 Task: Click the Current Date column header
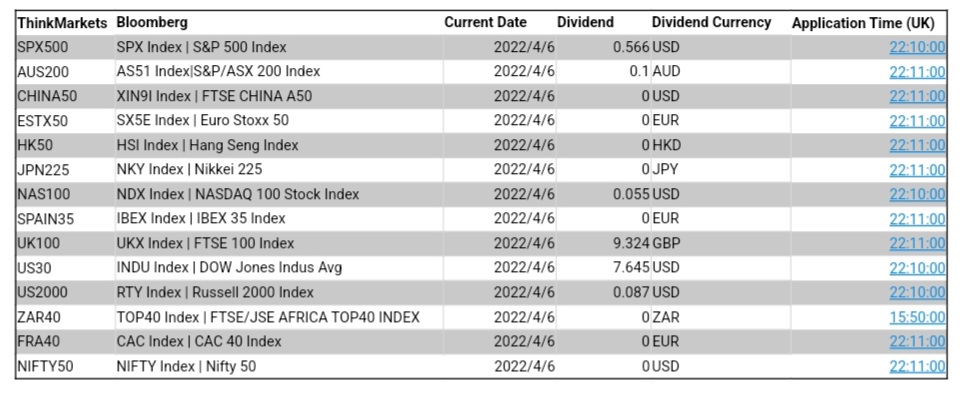(x=485, y=23)
